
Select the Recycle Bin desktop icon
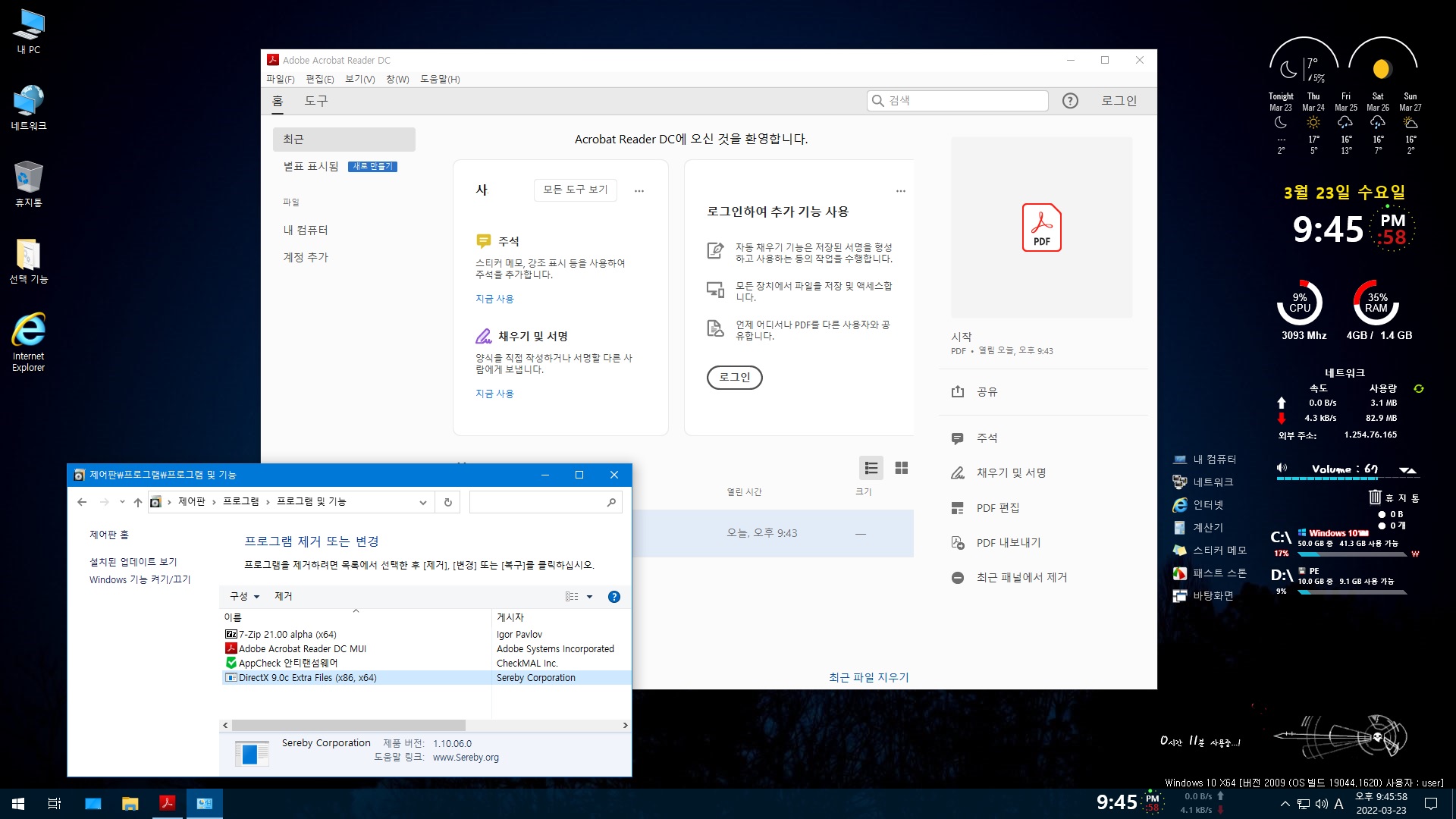point(29,184)
